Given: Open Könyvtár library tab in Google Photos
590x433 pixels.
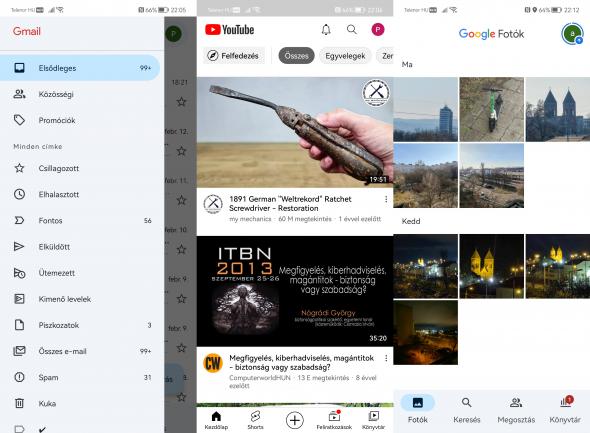Looking at the screenshot, I should point(565,409).
